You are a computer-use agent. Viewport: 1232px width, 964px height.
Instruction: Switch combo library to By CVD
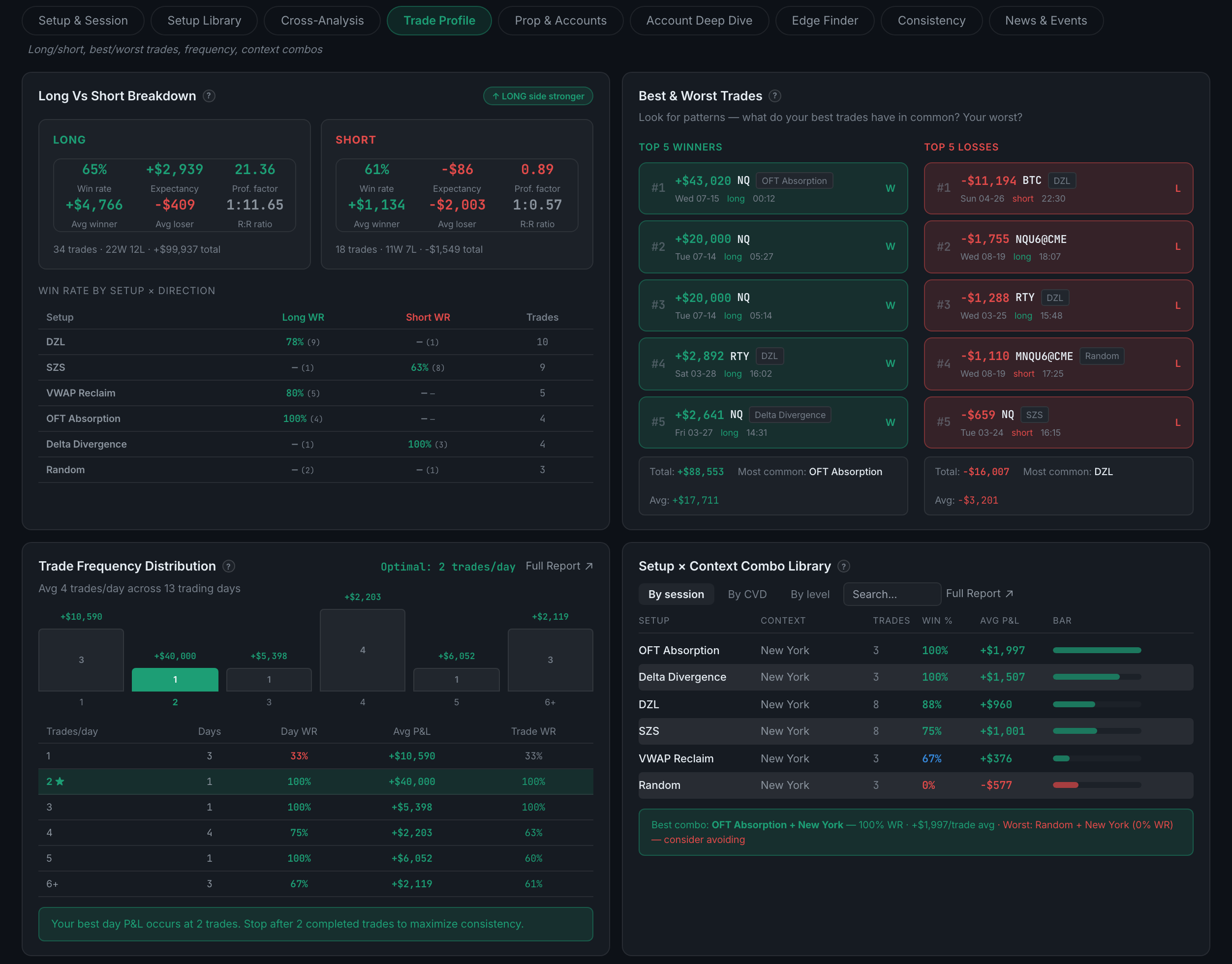(747, 594)
